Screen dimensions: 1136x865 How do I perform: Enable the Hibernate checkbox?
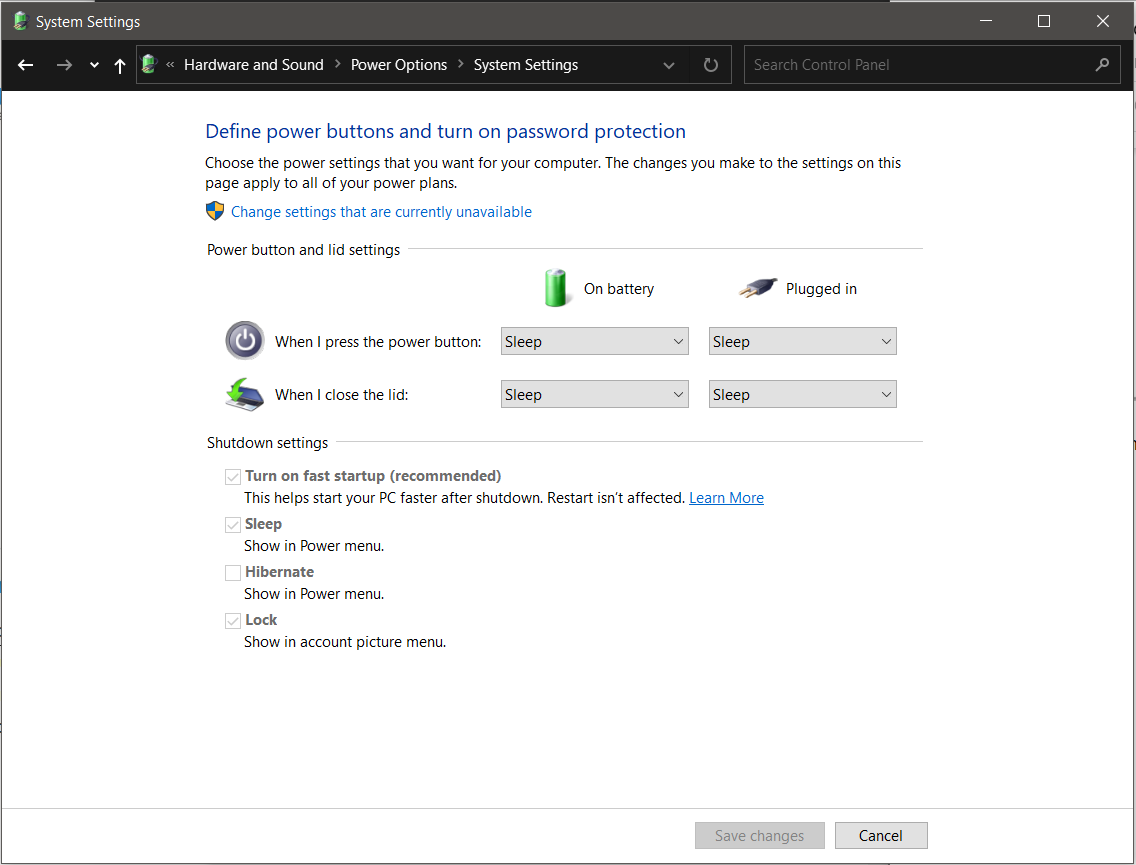[233, 573]
